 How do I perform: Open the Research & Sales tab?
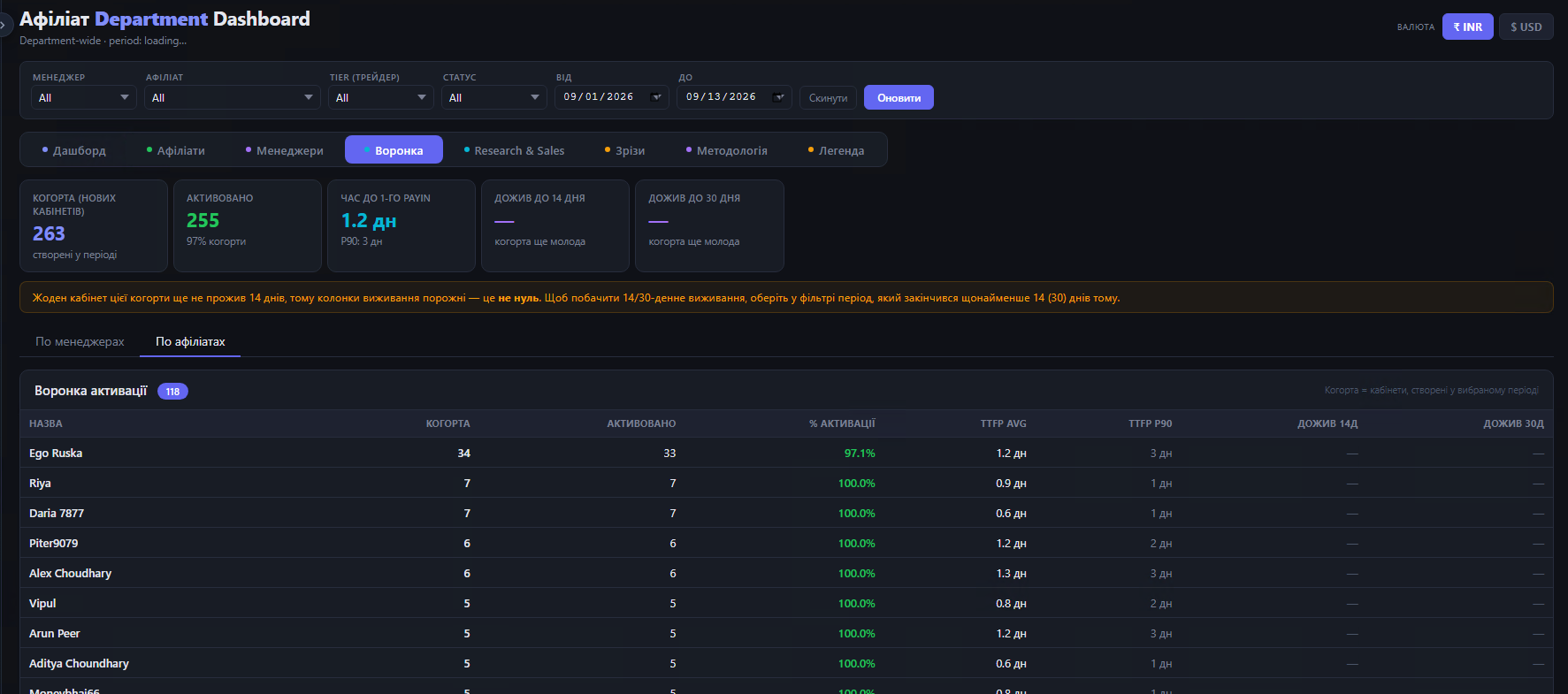[x=514, y=150]
